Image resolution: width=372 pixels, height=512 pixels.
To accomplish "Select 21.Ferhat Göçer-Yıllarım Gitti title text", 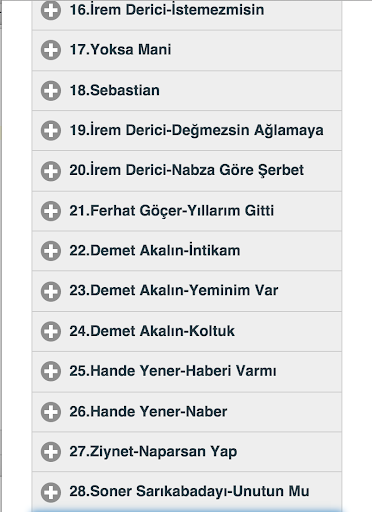I will tap(172, 211).
